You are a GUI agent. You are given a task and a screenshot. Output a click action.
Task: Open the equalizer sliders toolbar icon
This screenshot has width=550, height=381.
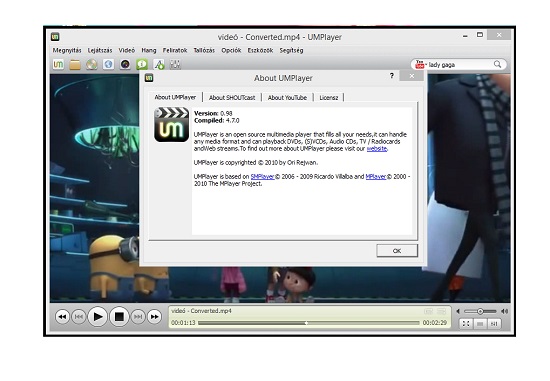click(x=175, y=65)
